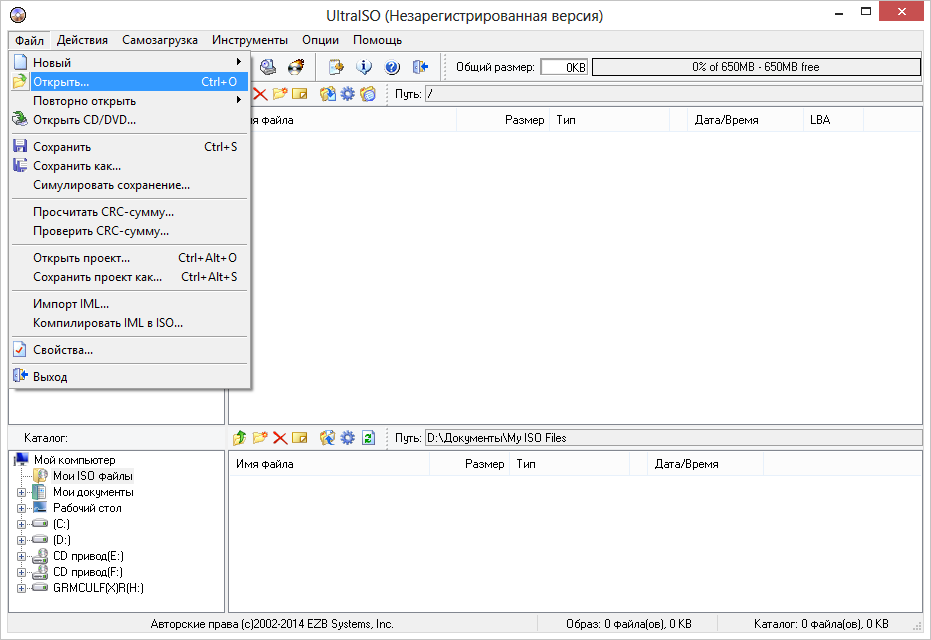Open the Инструменты menu
Screen dimensions: 931x640
coord(249,40)
